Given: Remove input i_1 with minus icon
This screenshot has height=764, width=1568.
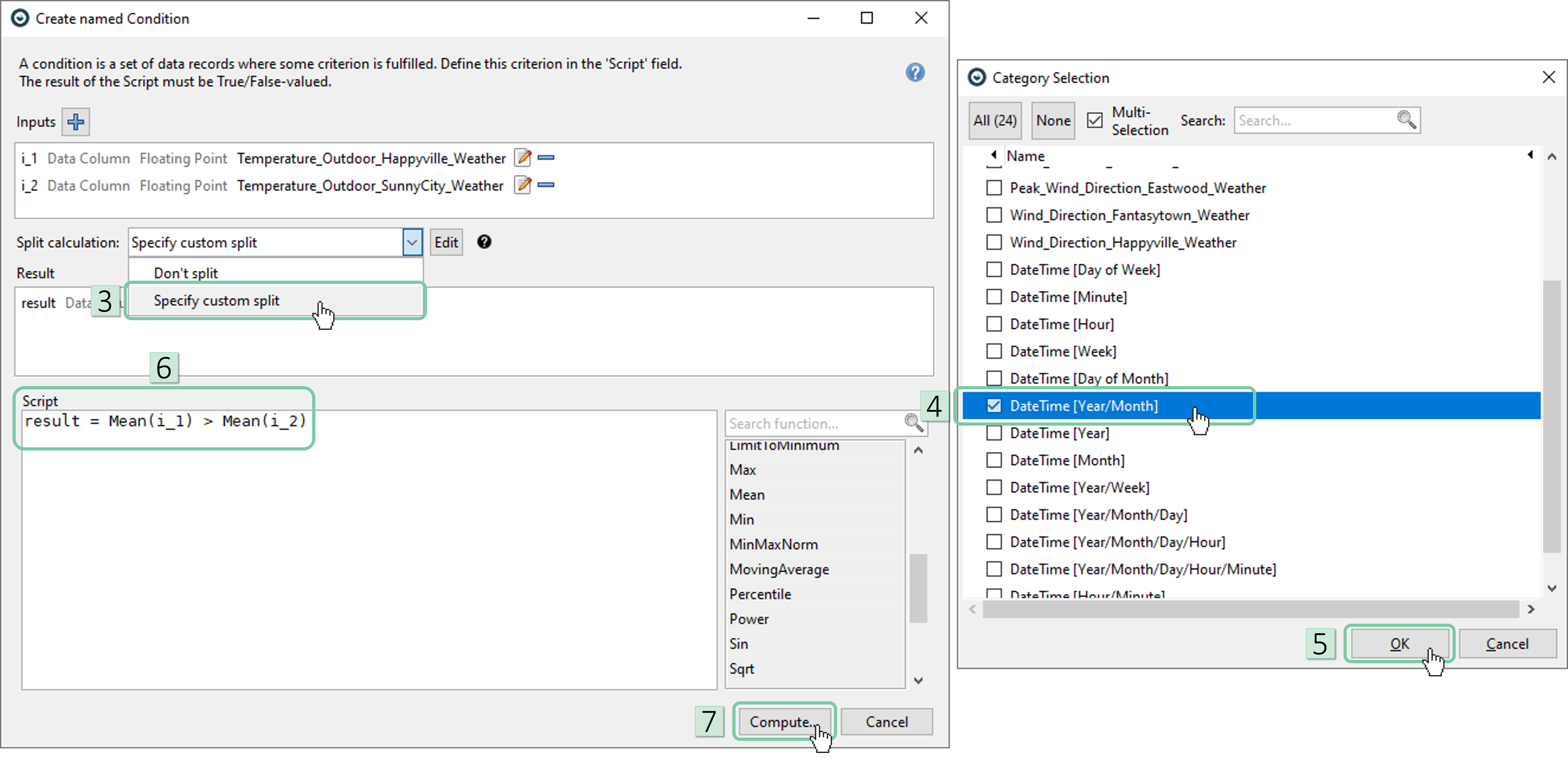Looking at the screenshot, I should pyautogui.click(x=546, y=158).
